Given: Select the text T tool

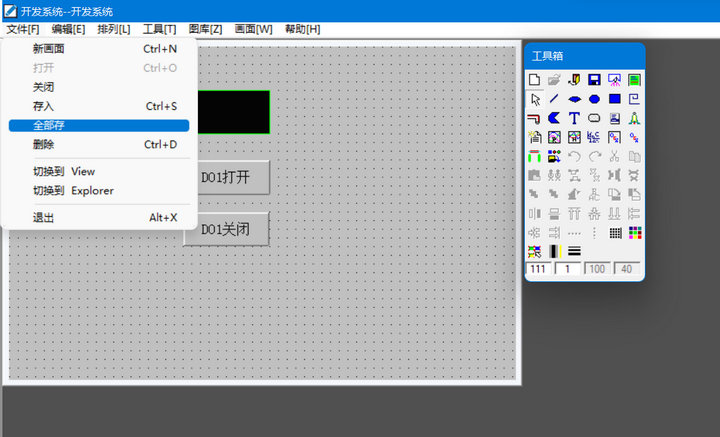Looking at the screenshot, I should click(x=574, y=118).
